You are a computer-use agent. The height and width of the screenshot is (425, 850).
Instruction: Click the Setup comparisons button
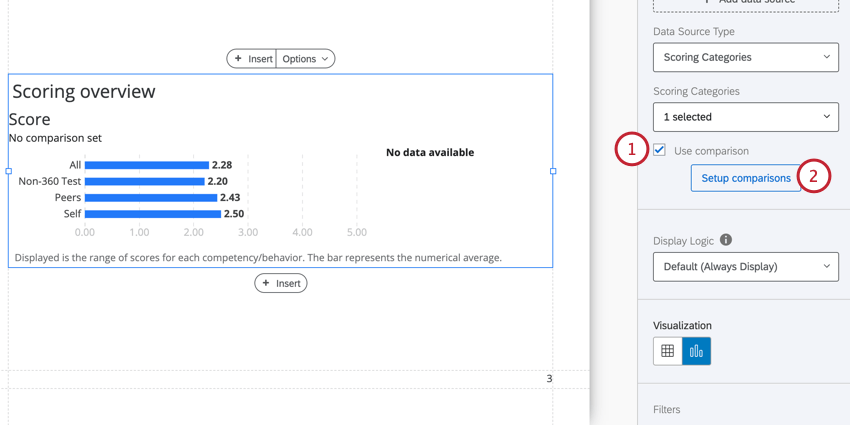click(745, 178)
